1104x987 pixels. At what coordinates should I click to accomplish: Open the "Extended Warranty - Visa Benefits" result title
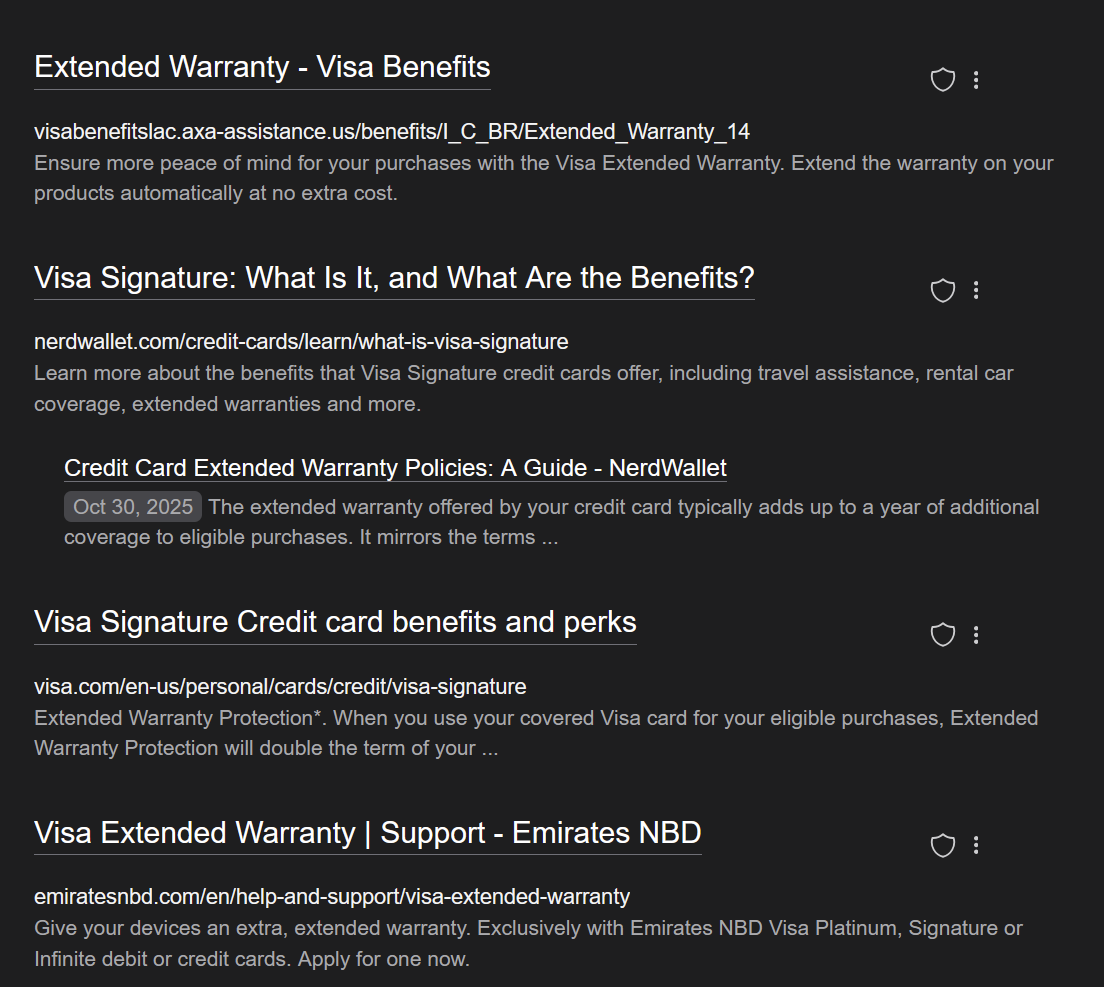(262, 67)
